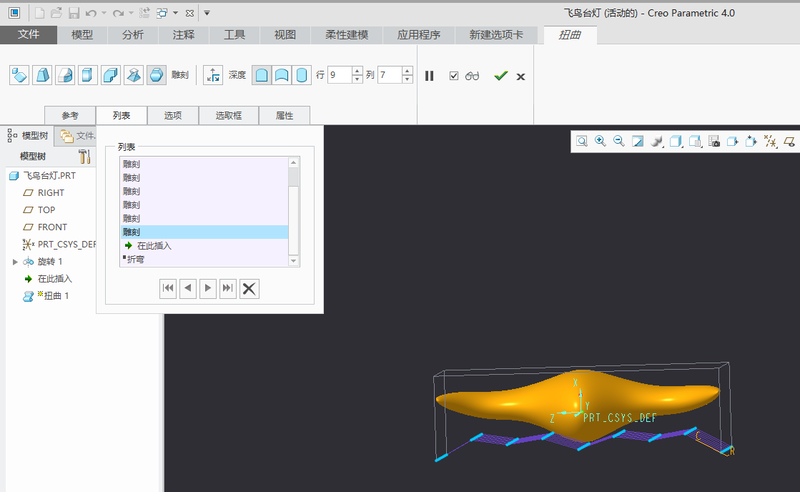800x492 pixels.
Task: Select the Warp tool, second icon in the warp tool row
Action: tap(42, 76)
